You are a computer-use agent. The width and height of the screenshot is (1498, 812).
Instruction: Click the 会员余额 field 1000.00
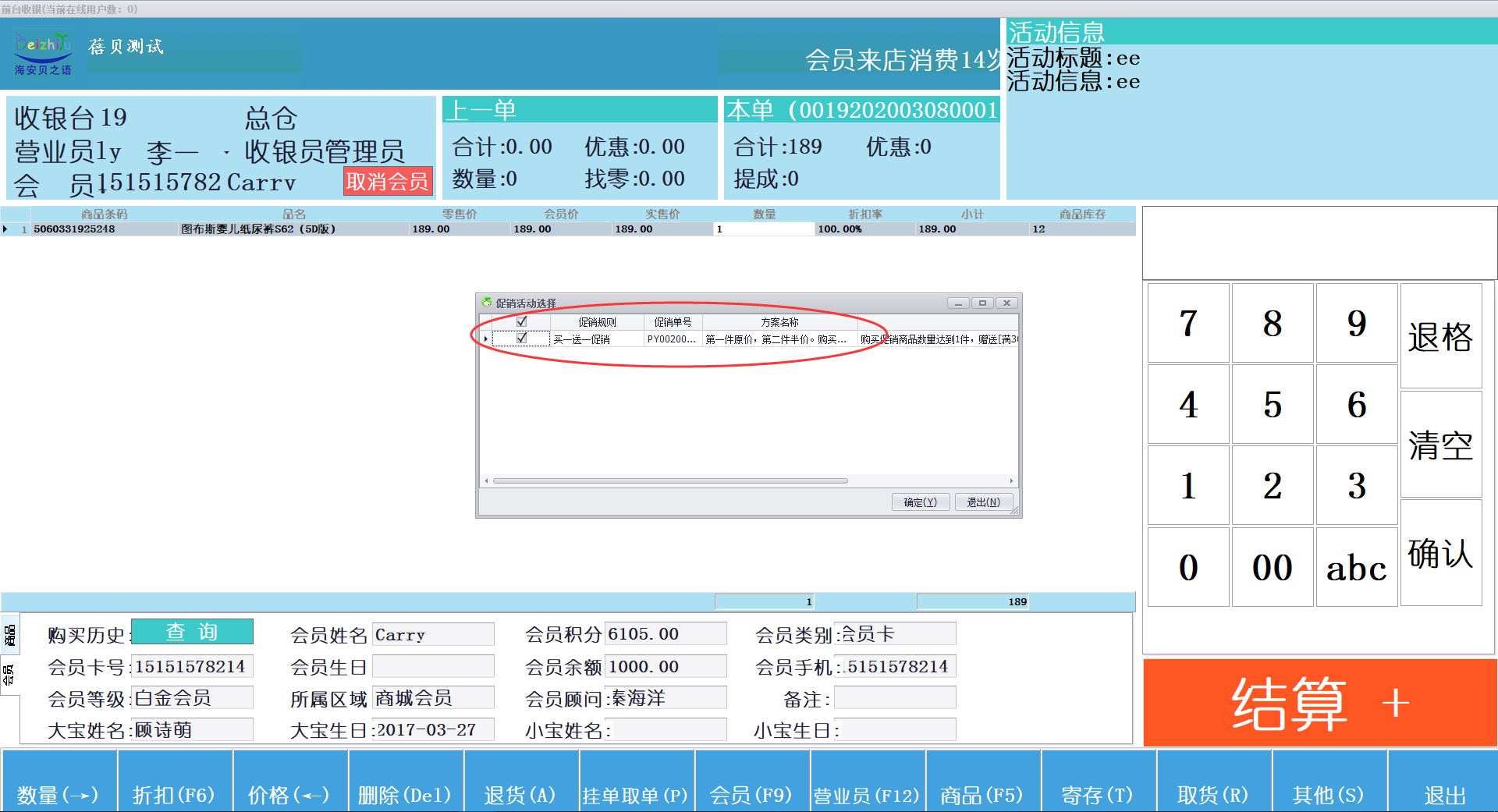pyautogui.click(x=666, y=667)
